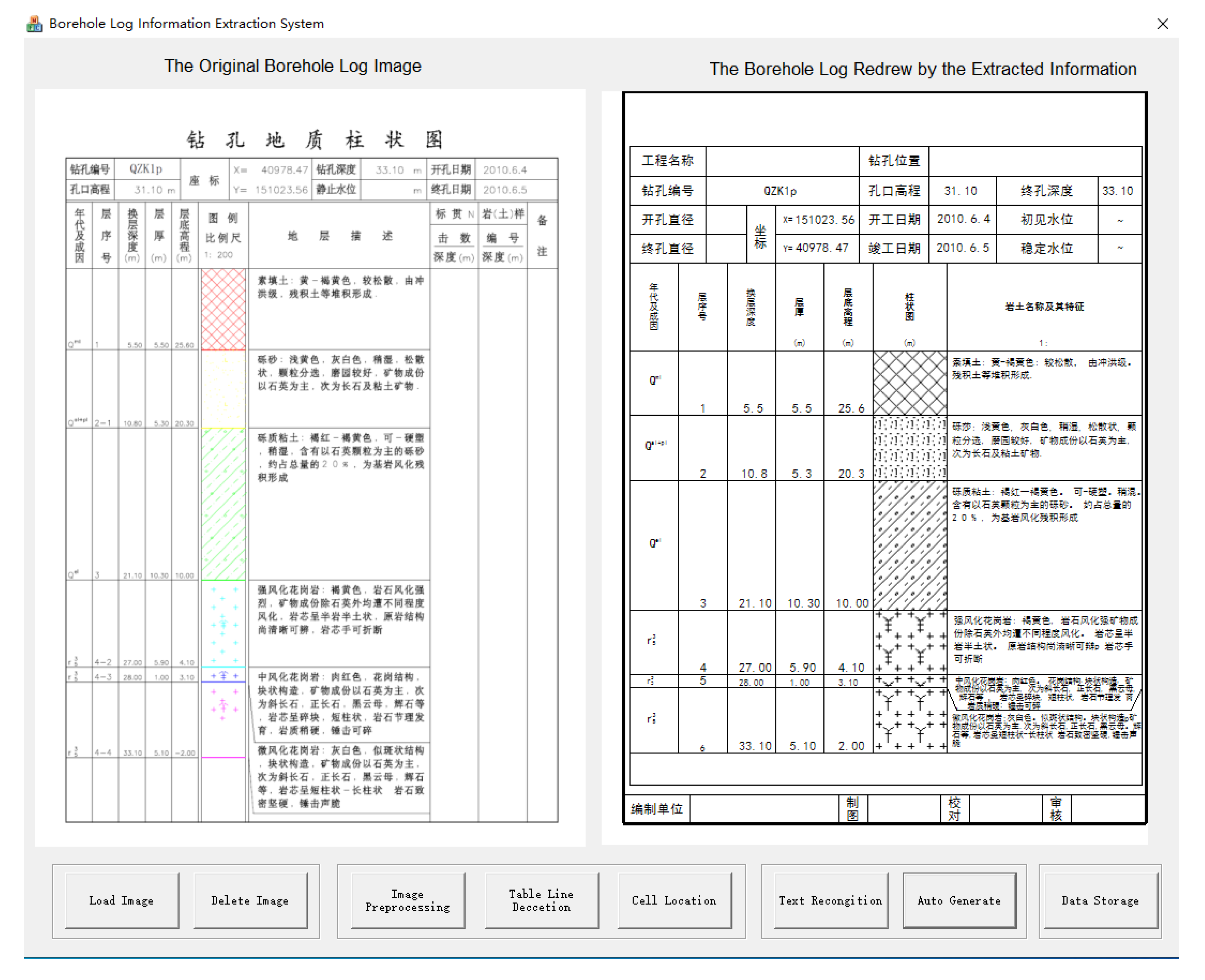Click the yellow dotted sand layer in original log
1205x980 pixels.
[223, 389]
